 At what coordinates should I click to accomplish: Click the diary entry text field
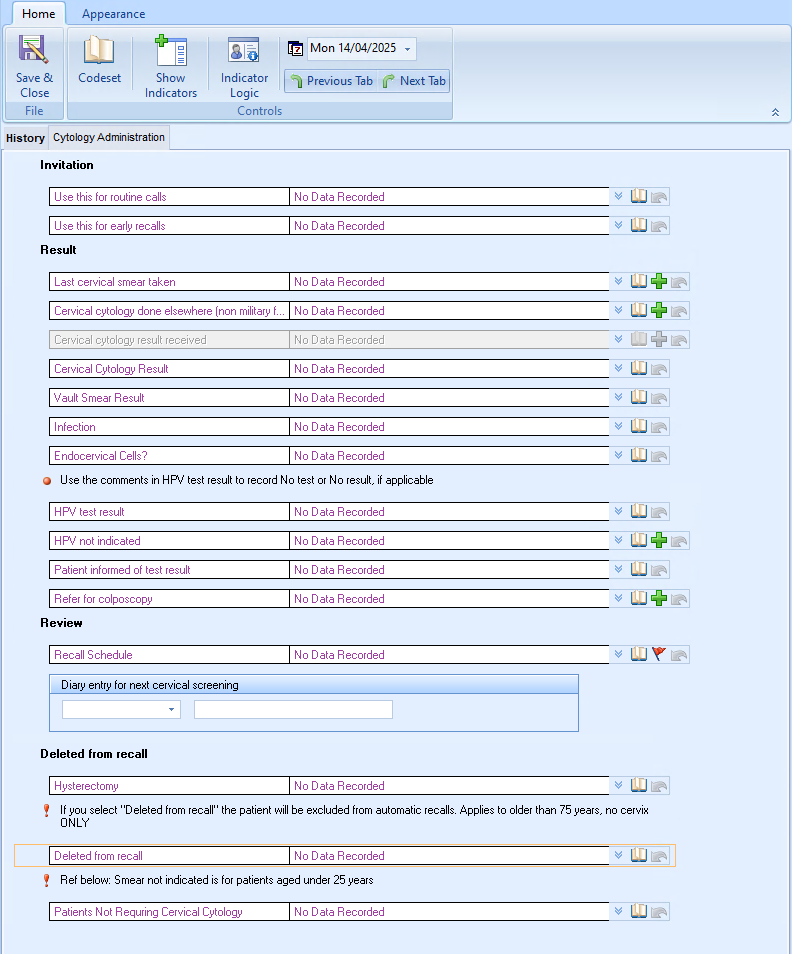click(293, 709)
